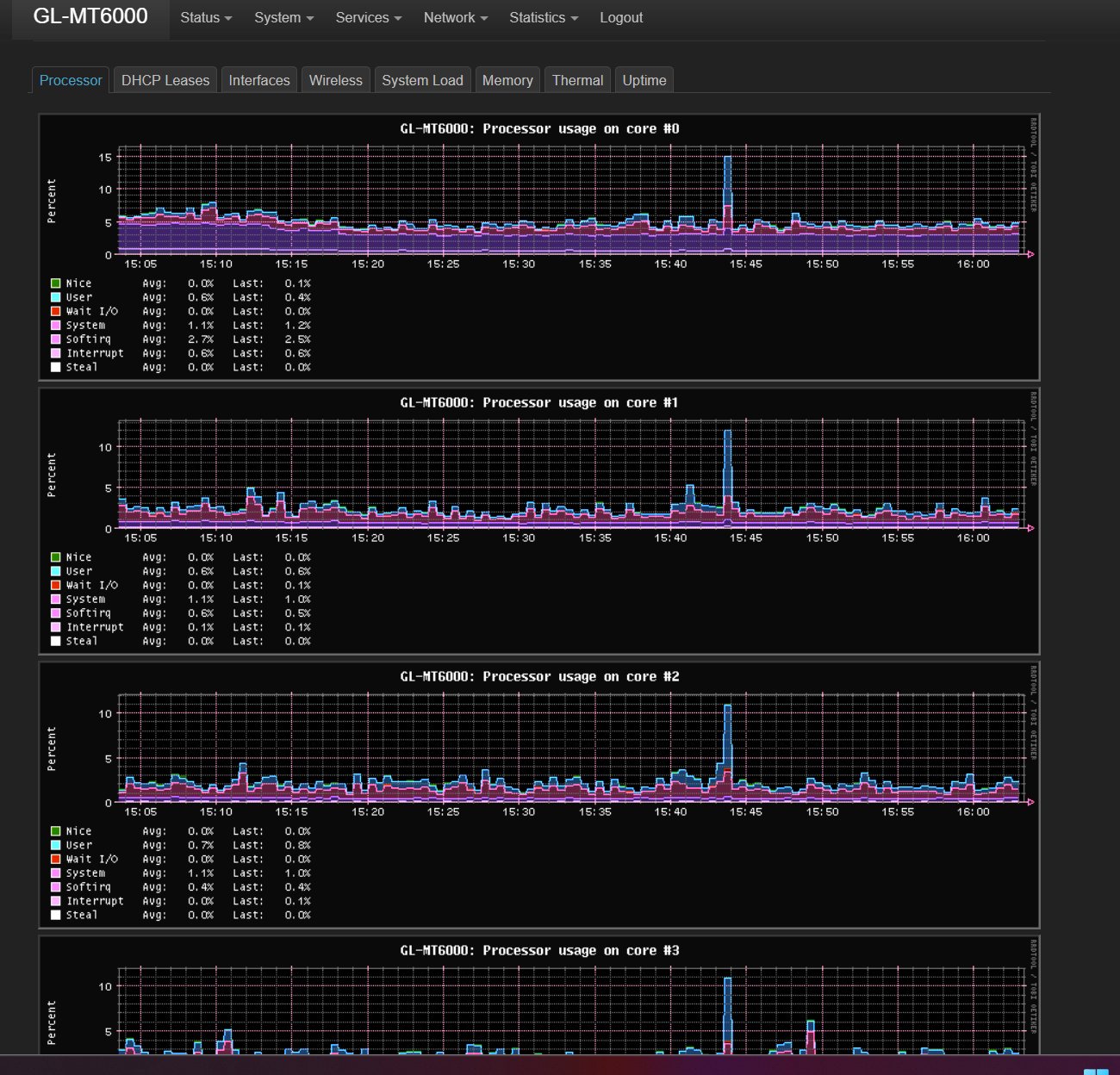Click the core #3 processor usage graph

pos(539,995)
